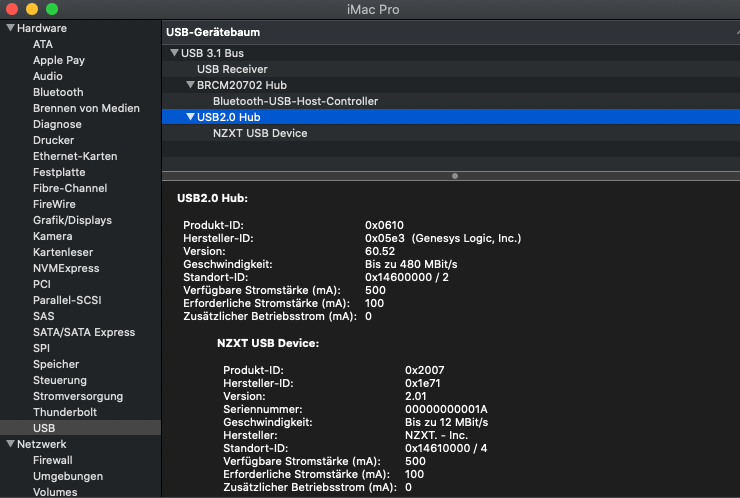Select USB Receiver in device tree
Screen dimensions: 740x498
tap(232, 69)
